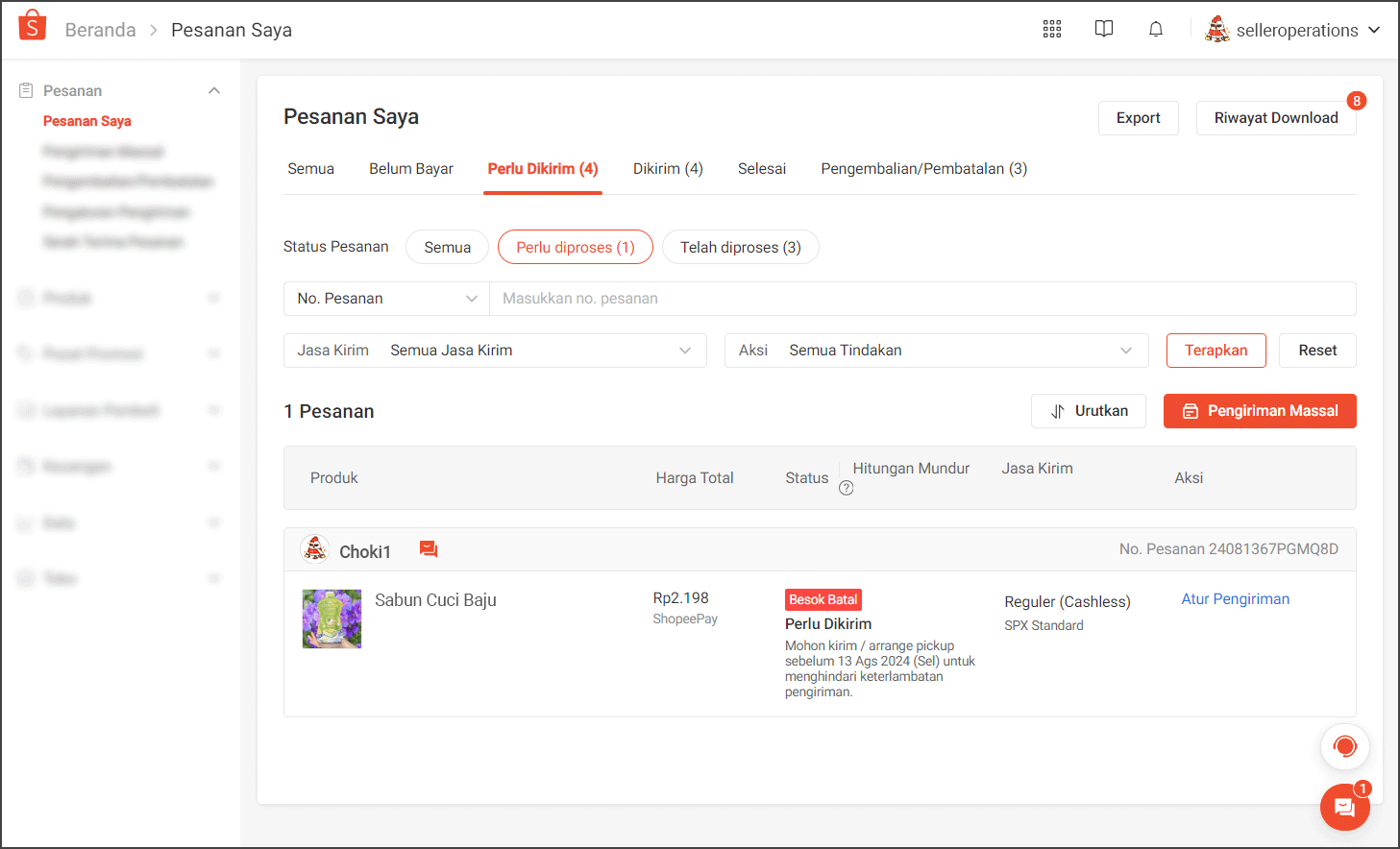Click the Besok Batal status tag
The image size is (1400, 849).
pos(823,599)
